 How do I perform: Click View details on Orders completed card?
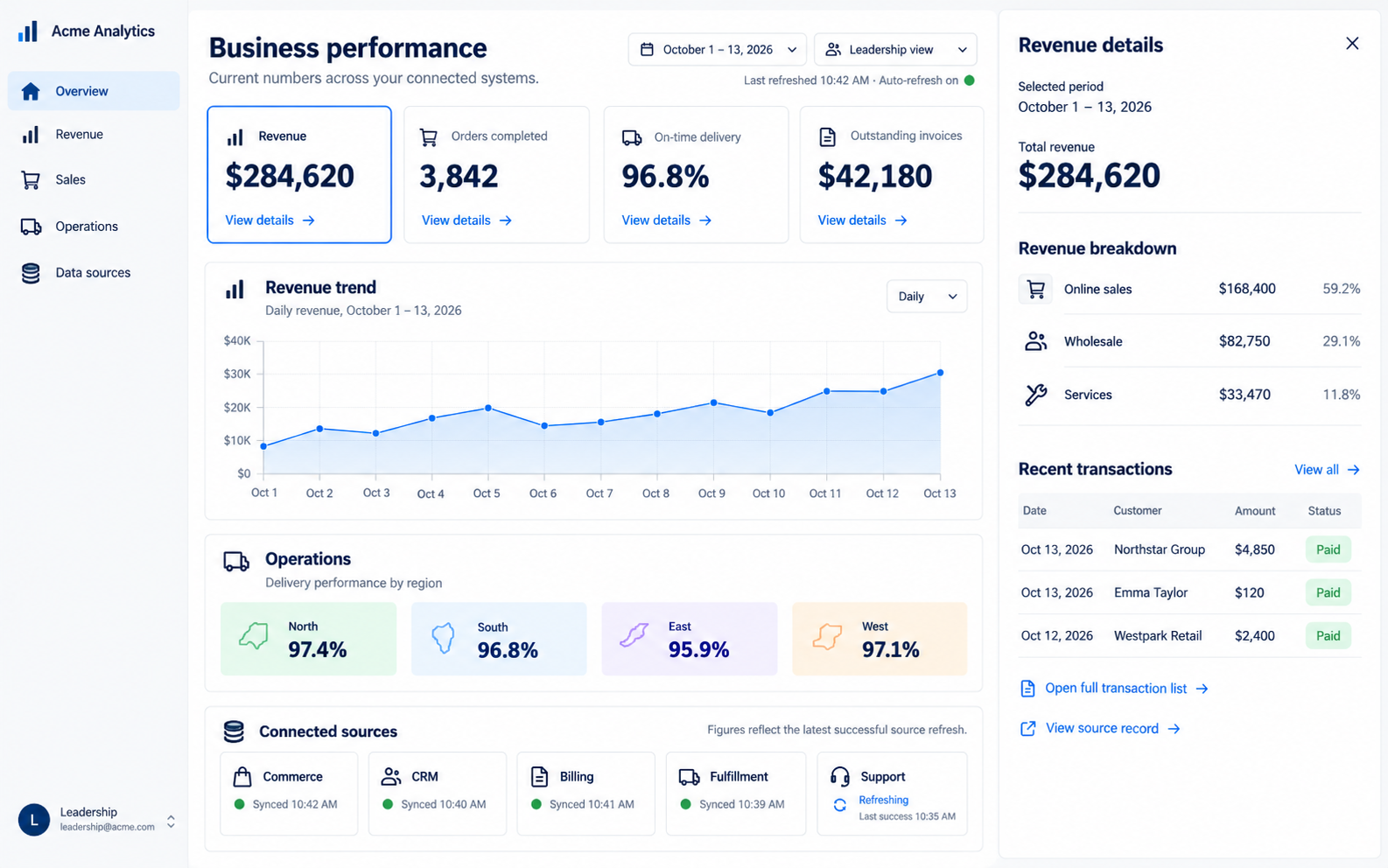466,220
